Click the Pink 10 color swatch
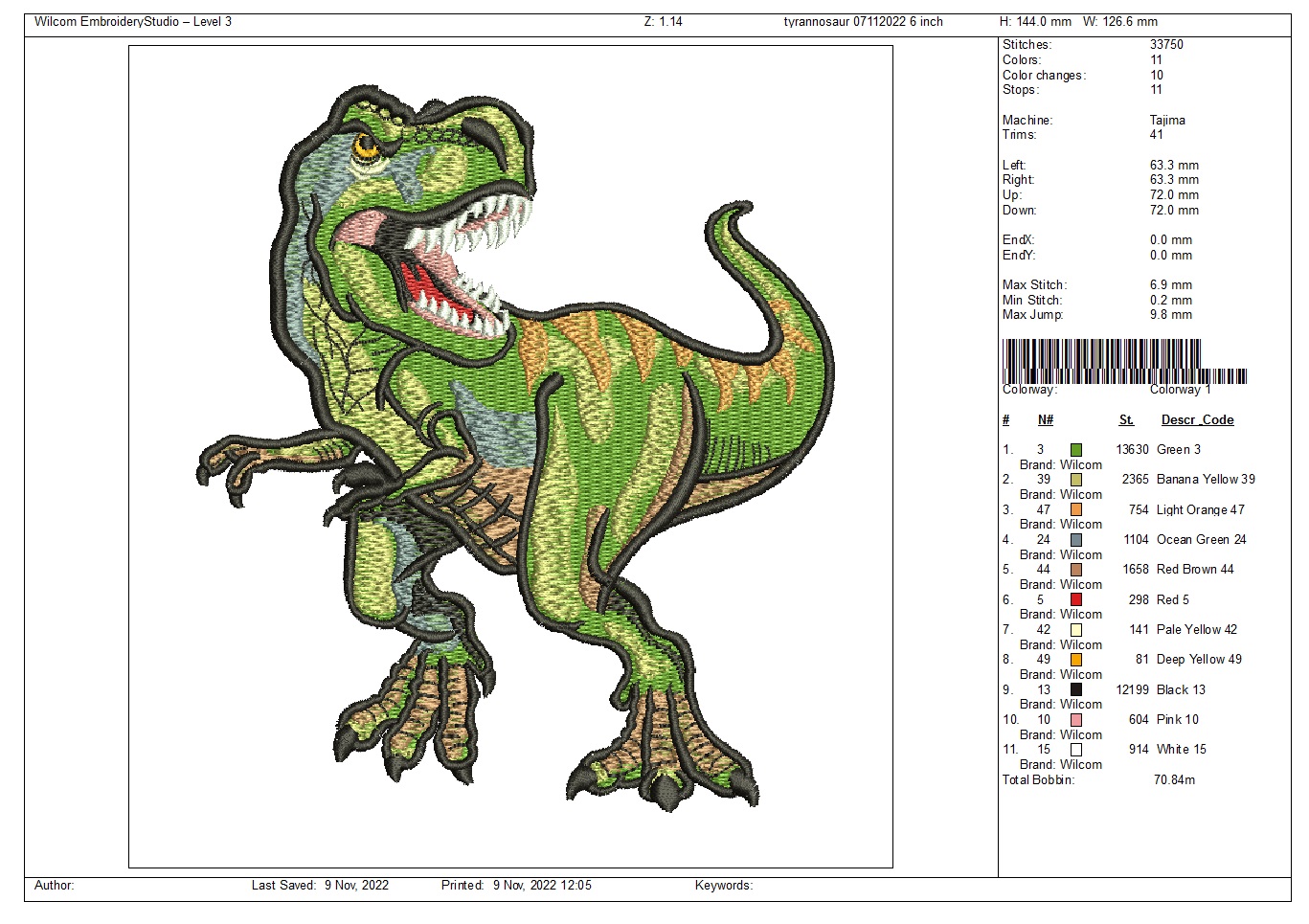 (x=1076, y=720)
